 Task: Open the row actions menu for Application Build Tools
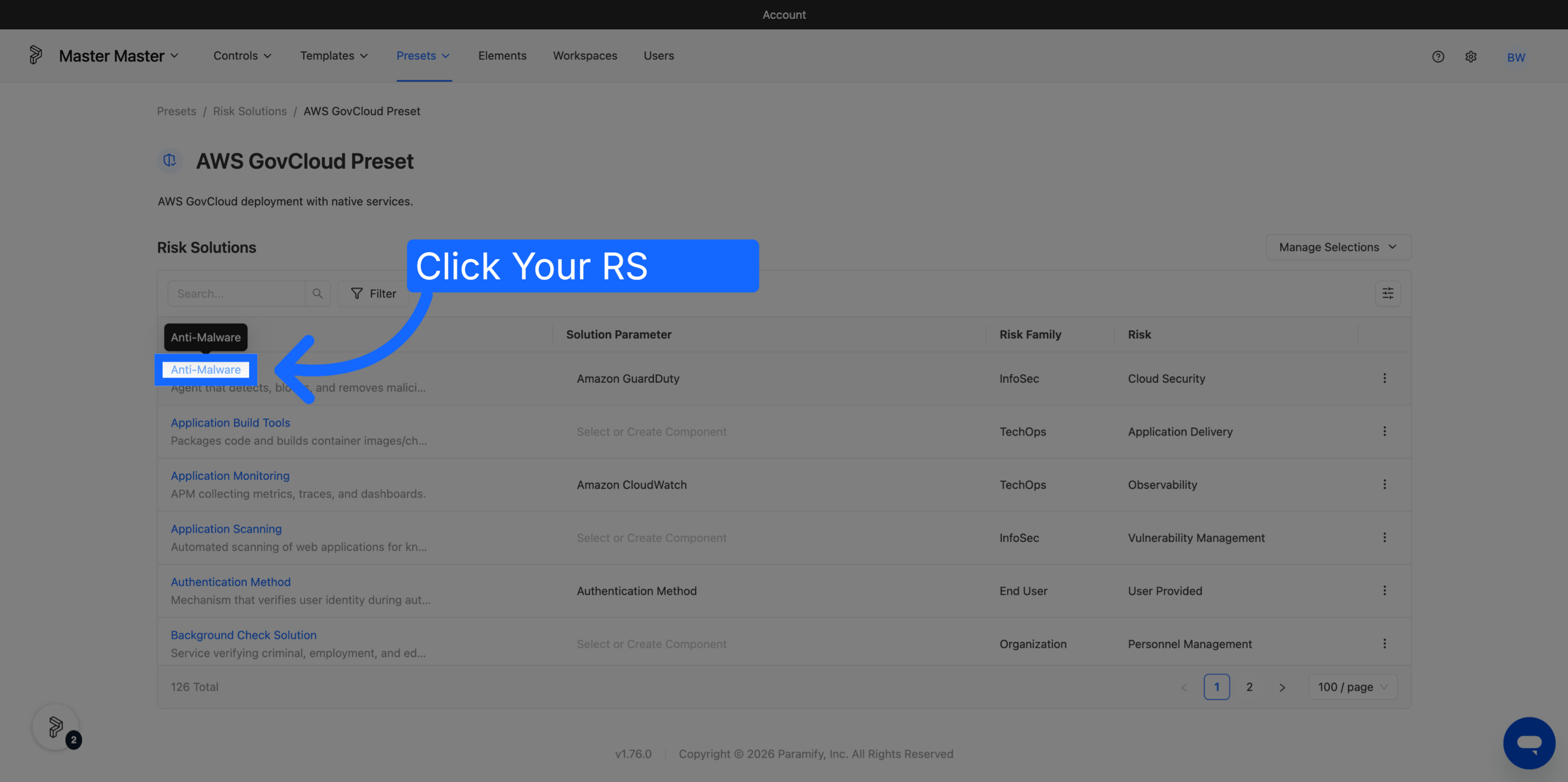[1384, 431]
